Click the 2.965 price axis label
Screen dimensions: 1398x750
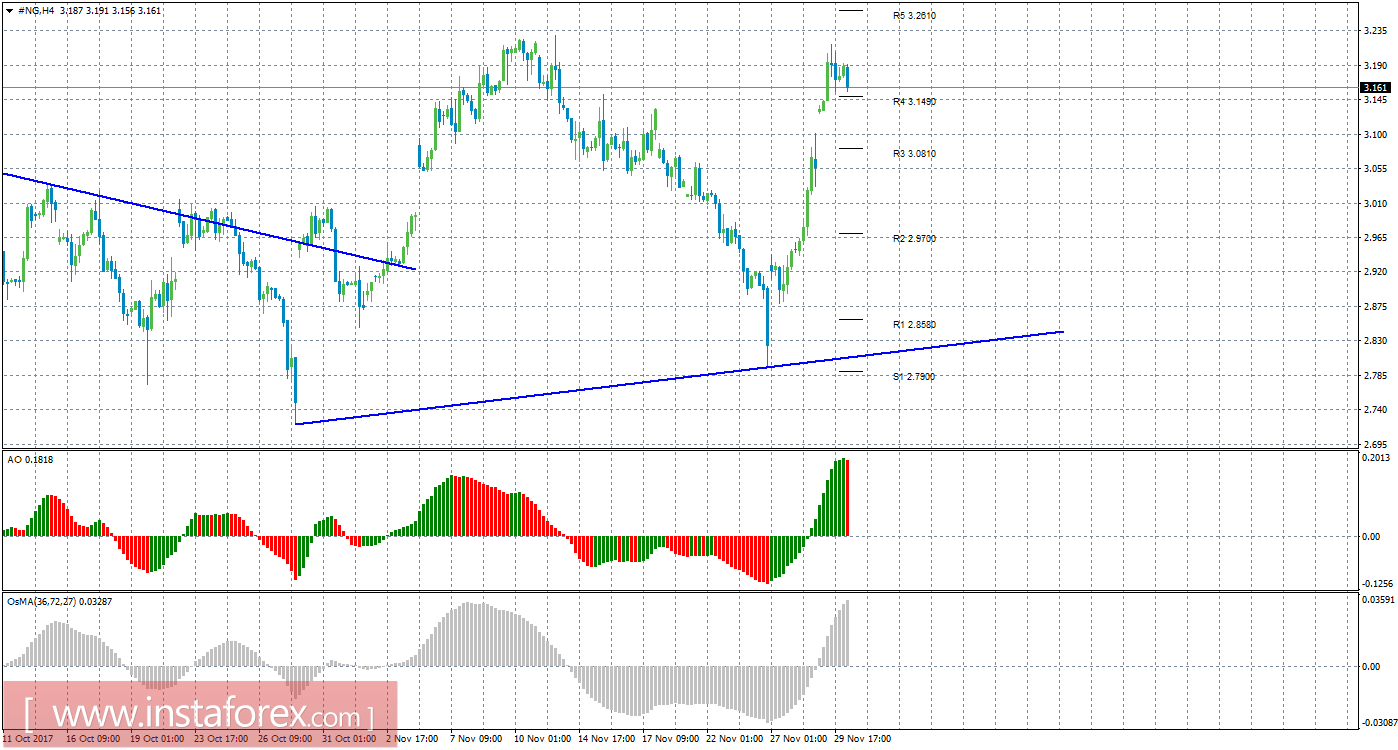tap(1376, 237)
